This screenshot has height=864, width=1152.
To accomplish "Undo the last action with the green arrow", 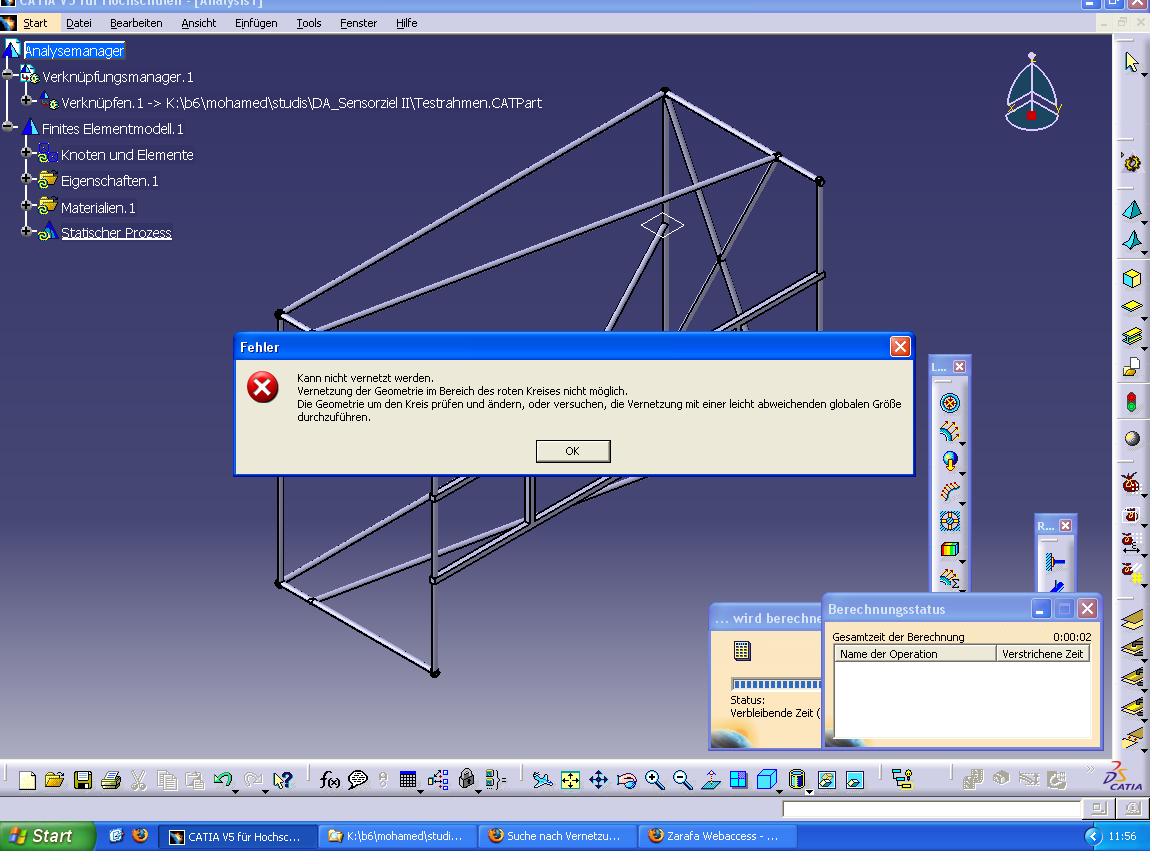I will coord(223,779).
